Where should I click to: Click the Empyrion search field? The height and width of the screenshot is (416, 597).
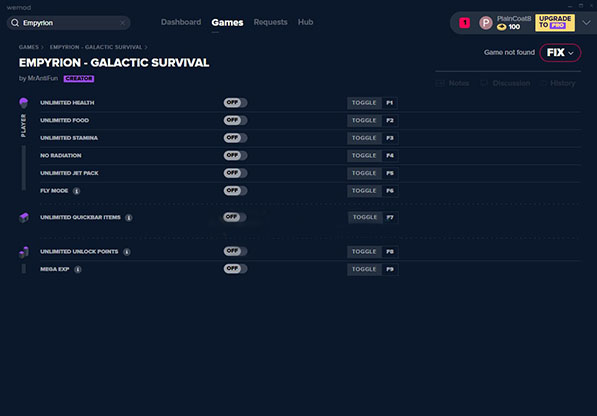point(69,23)
